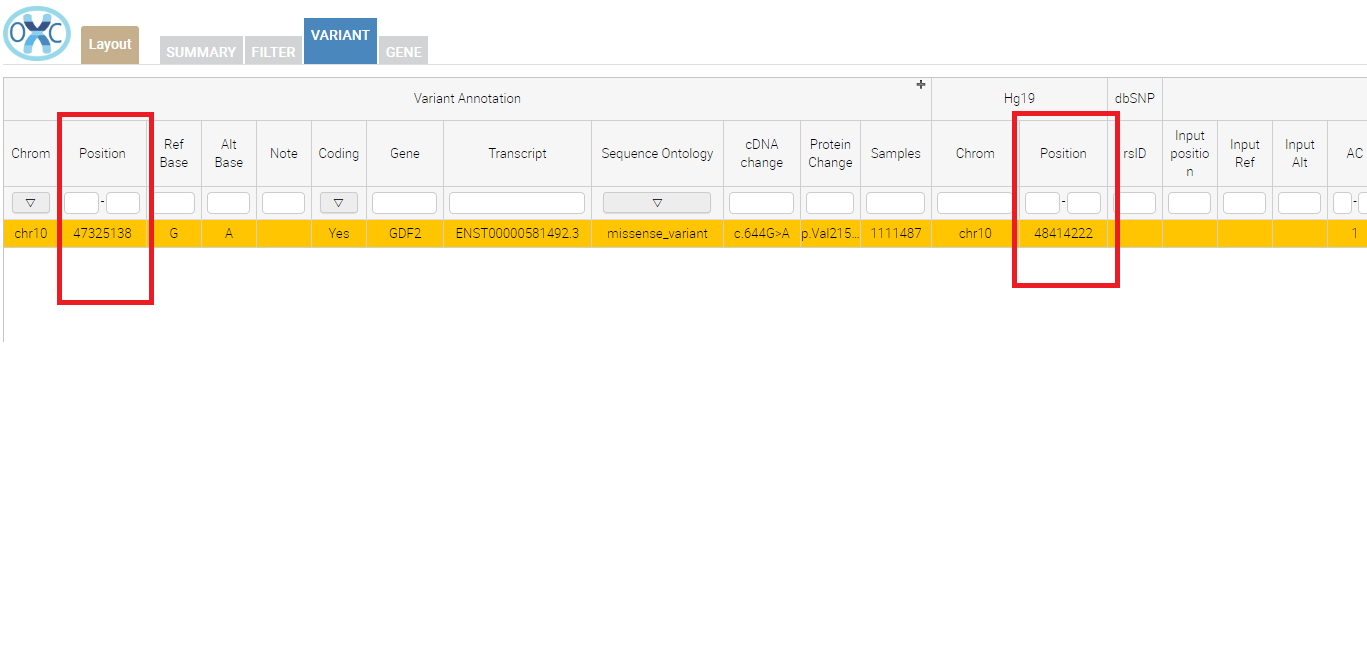The image size is (1367, 648).
Task: Select the highlighted chr10 variant row
Action: pyautogui.click(x=30, y=233)
